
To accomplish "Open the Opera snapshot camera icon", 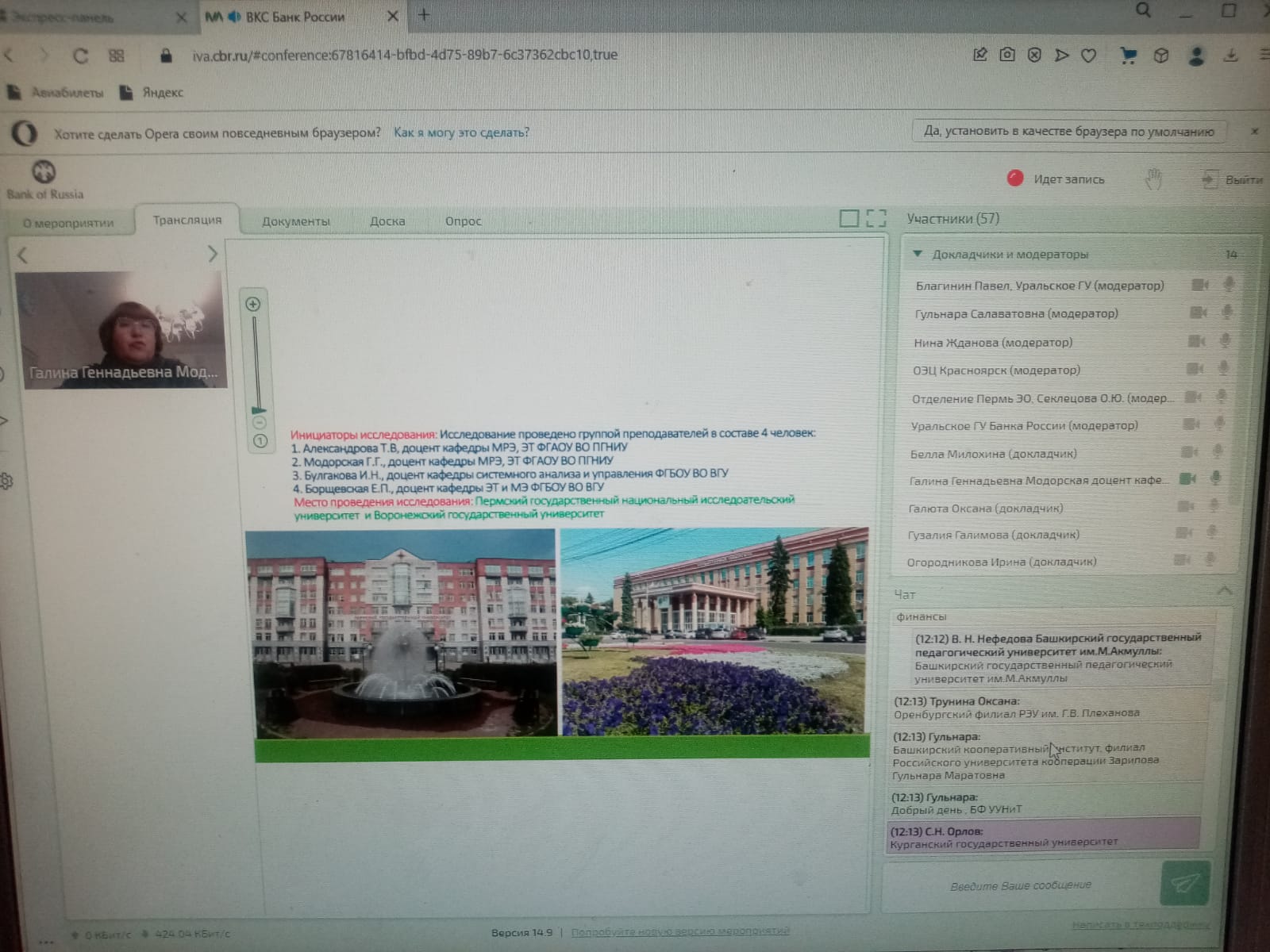I will click(x=1007, y=55).
